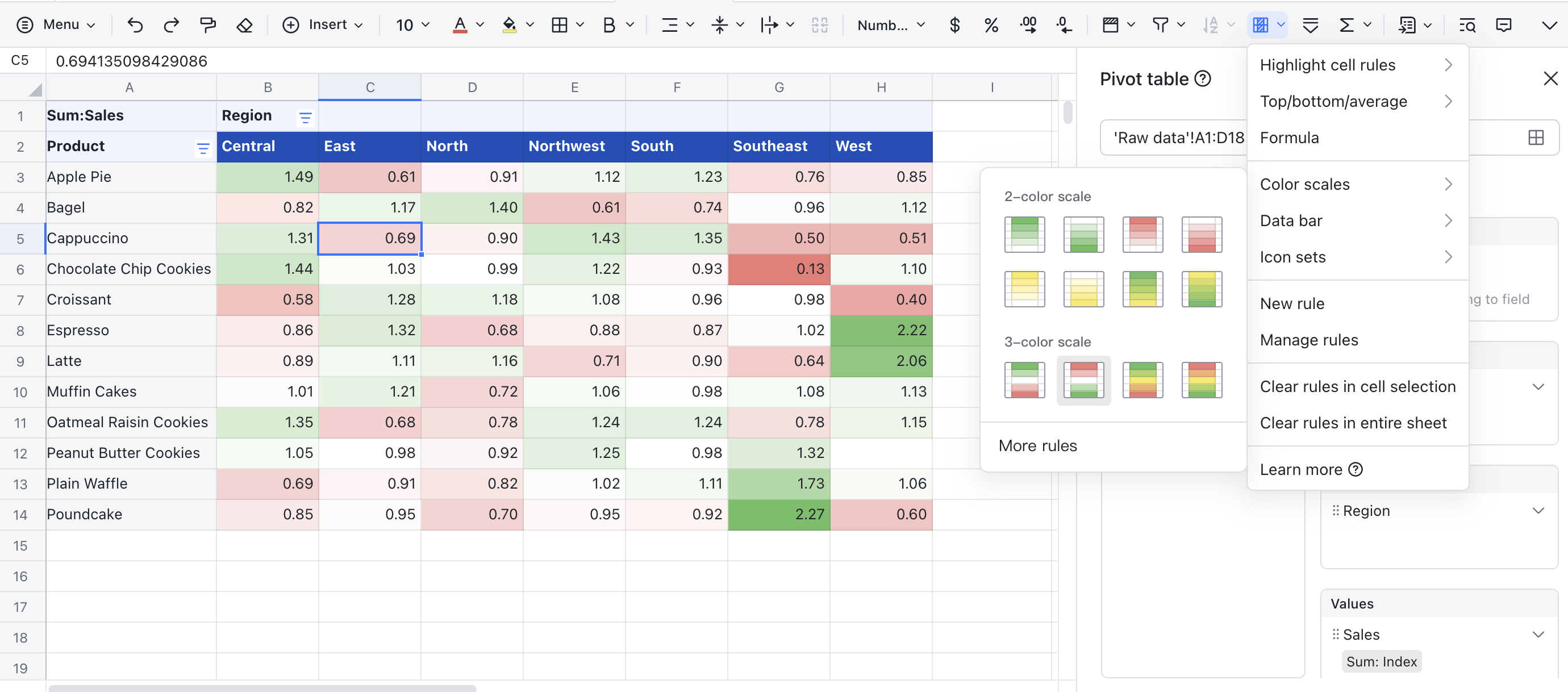Image resolution: width=1568 pixels, height=692 pixels.
Task: Increase decimal places
Action: (1029, 25)
